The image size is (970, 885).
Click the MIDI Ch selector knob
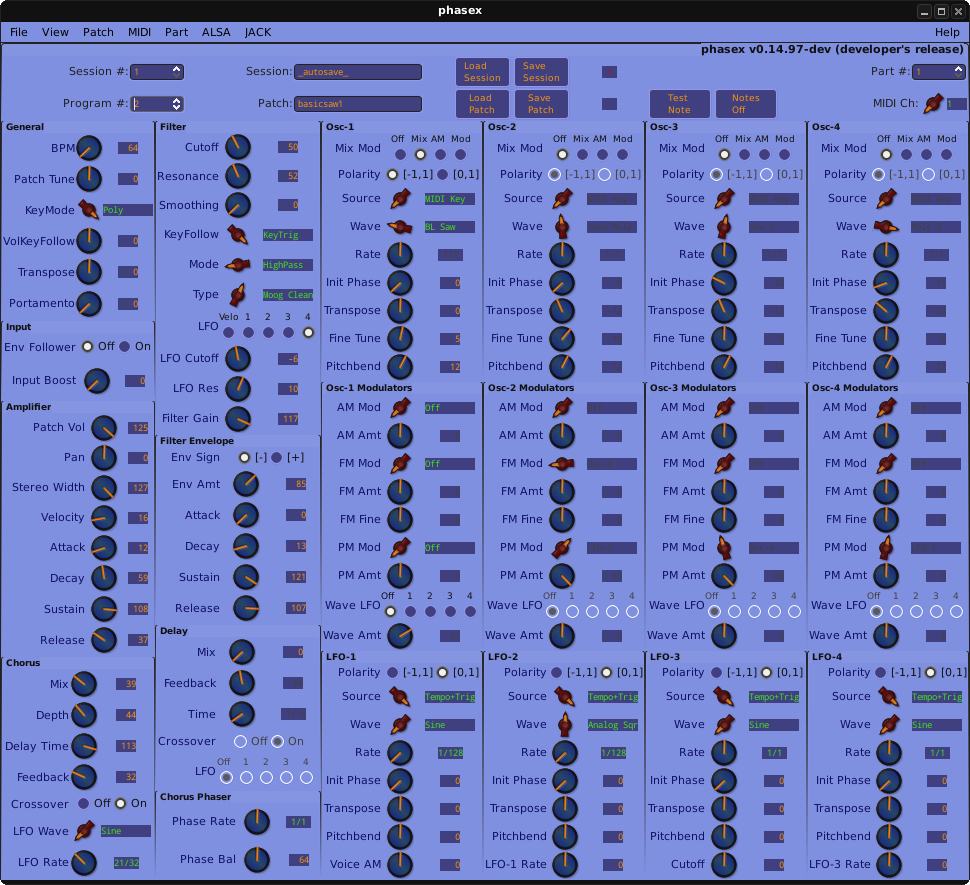[x=933, y=104]
